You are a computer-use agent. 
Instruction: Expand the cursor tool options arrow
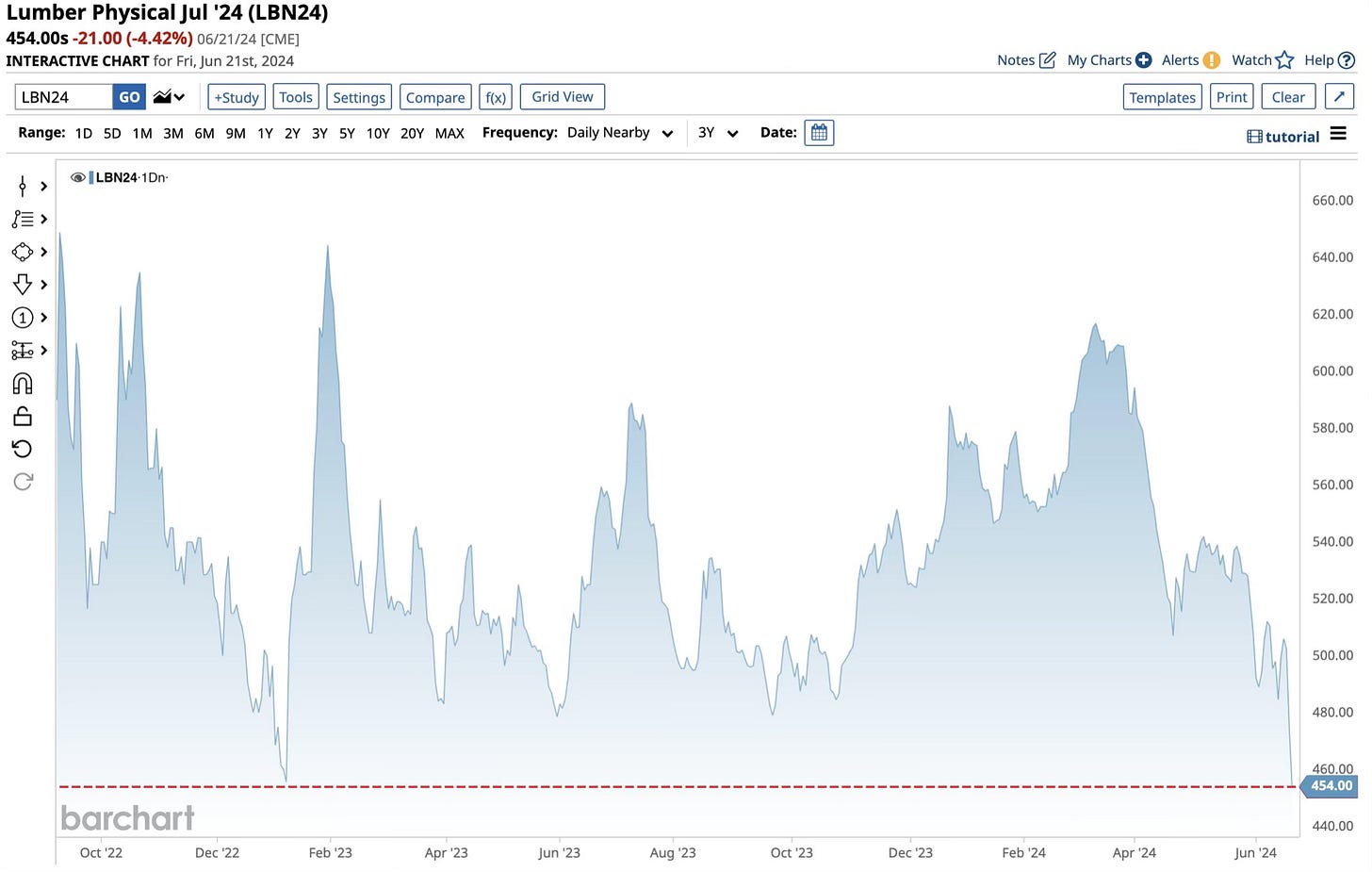[43, 187]
